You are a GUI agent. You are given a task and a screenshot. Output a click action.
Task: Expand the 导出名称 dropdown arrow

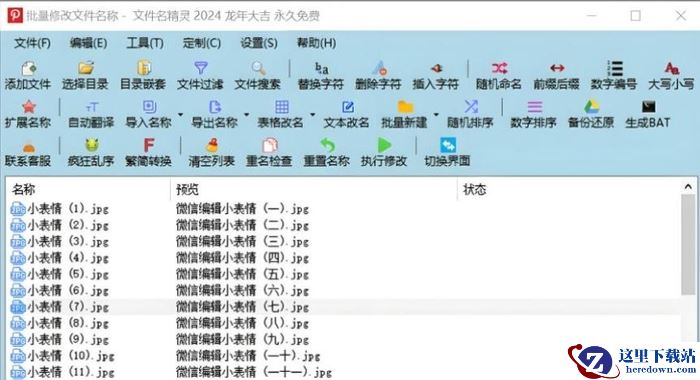pyautogui.click(x=246, y=115)
